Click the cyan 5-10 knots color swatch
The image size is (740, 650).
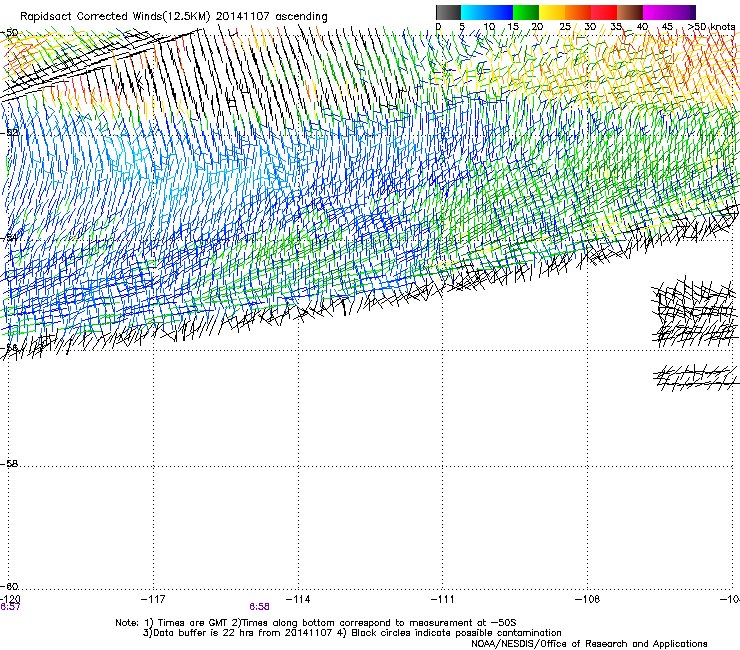[x=474, y=12]
